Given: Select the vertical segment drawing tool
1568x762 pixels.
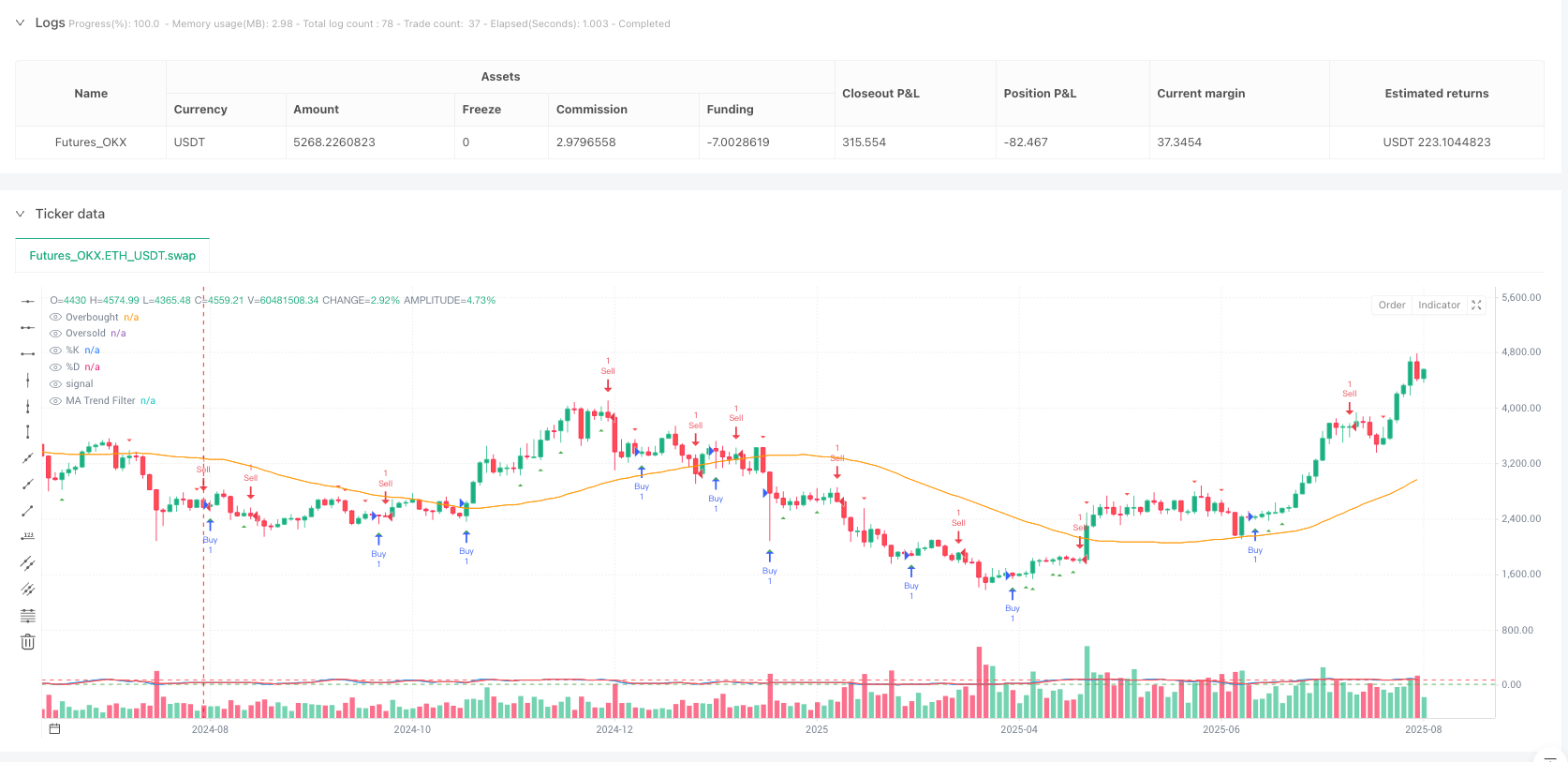Looking at the screenshot, I should tap(28, 432).
